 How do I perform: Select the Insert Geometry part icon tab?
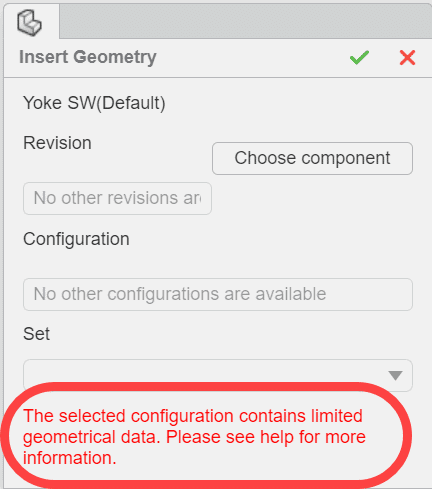(30, 23)
